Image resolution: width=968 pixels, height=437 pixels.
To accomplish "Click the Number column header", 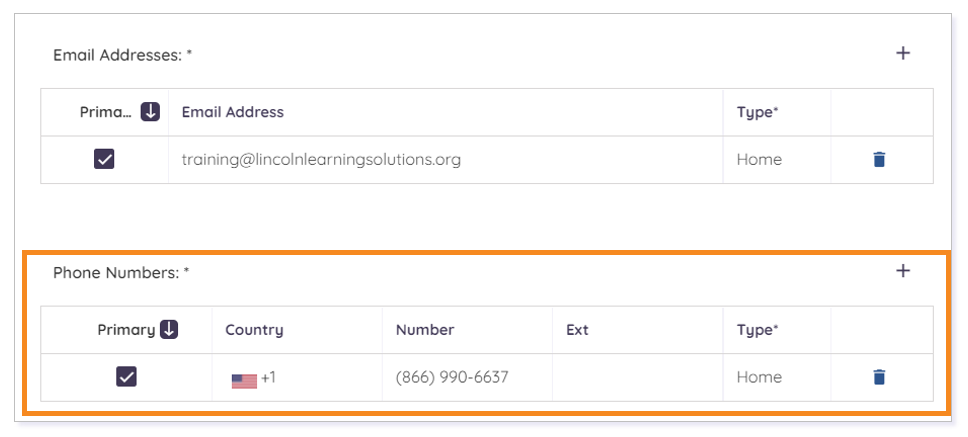I will (x=425, y=330).
